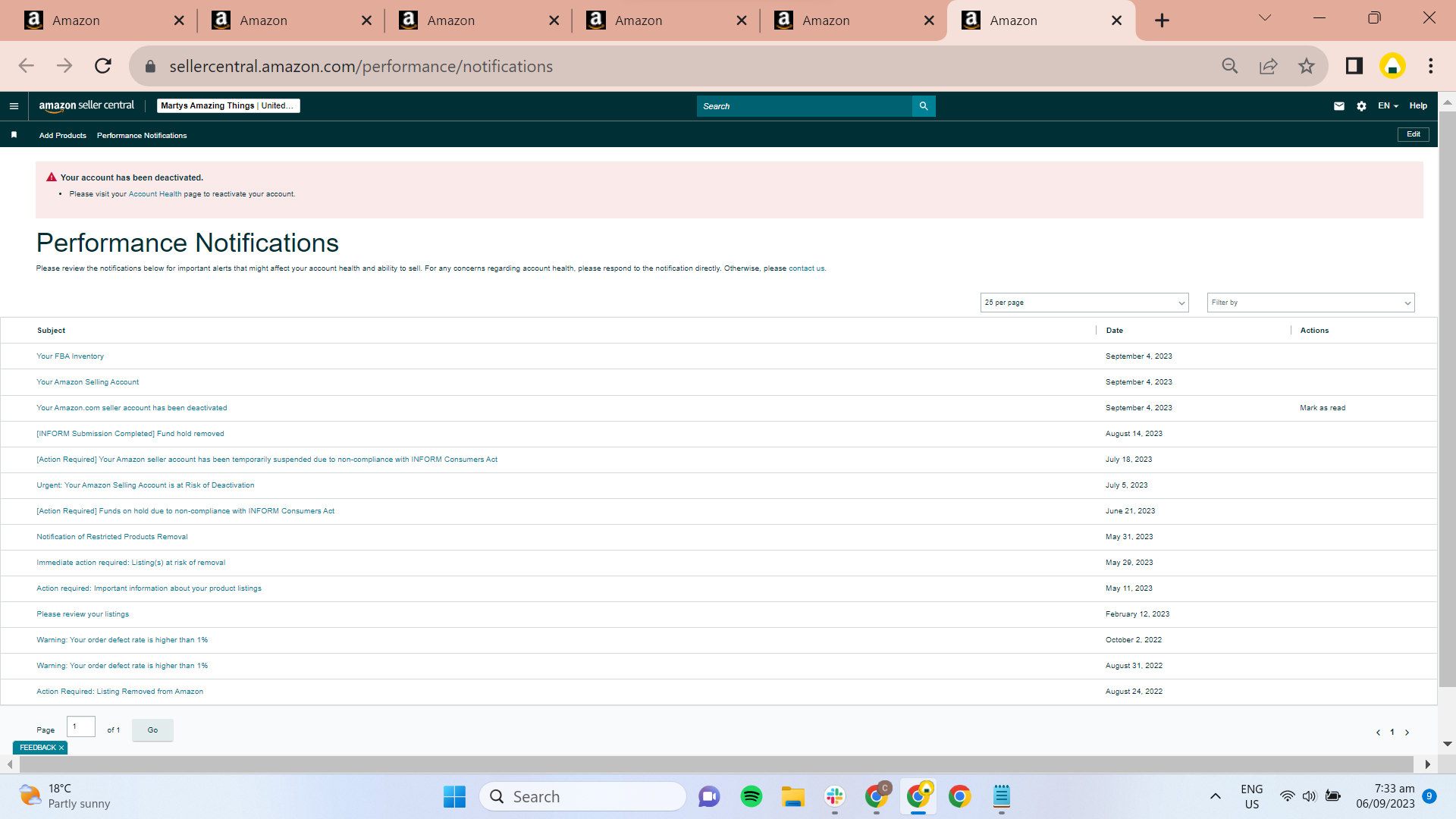Open the Martys Amazing Things account switcher
Image resolution: width=1456 pixels, height=819 pixels.
click(x=228, y=106)
